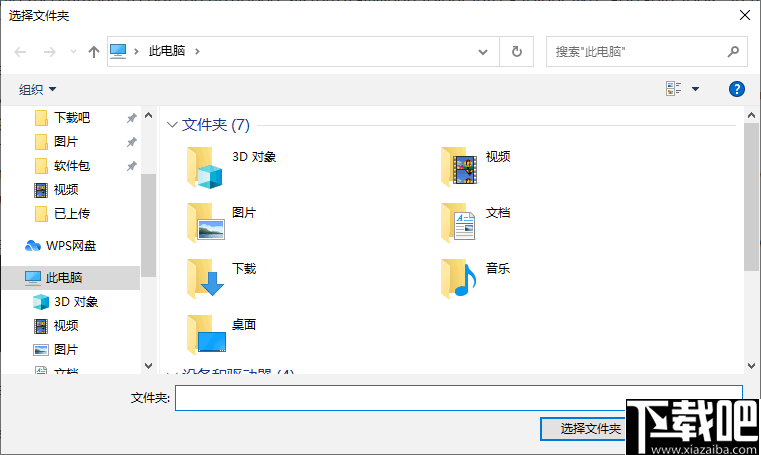This screenshot has height=455, width=761.
Task: Click the 桌面 folder label
Action: (244, 325)
